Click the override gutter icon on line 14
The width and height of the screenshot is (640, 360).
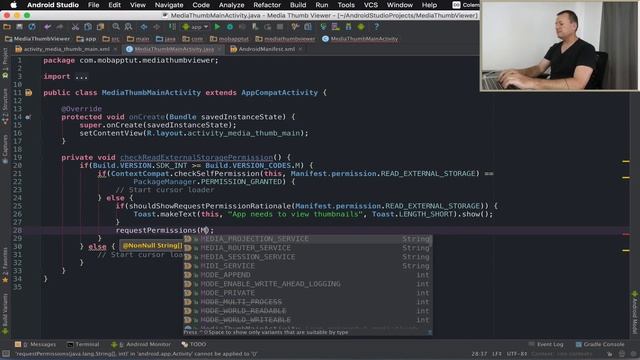(x=28, y=117)
